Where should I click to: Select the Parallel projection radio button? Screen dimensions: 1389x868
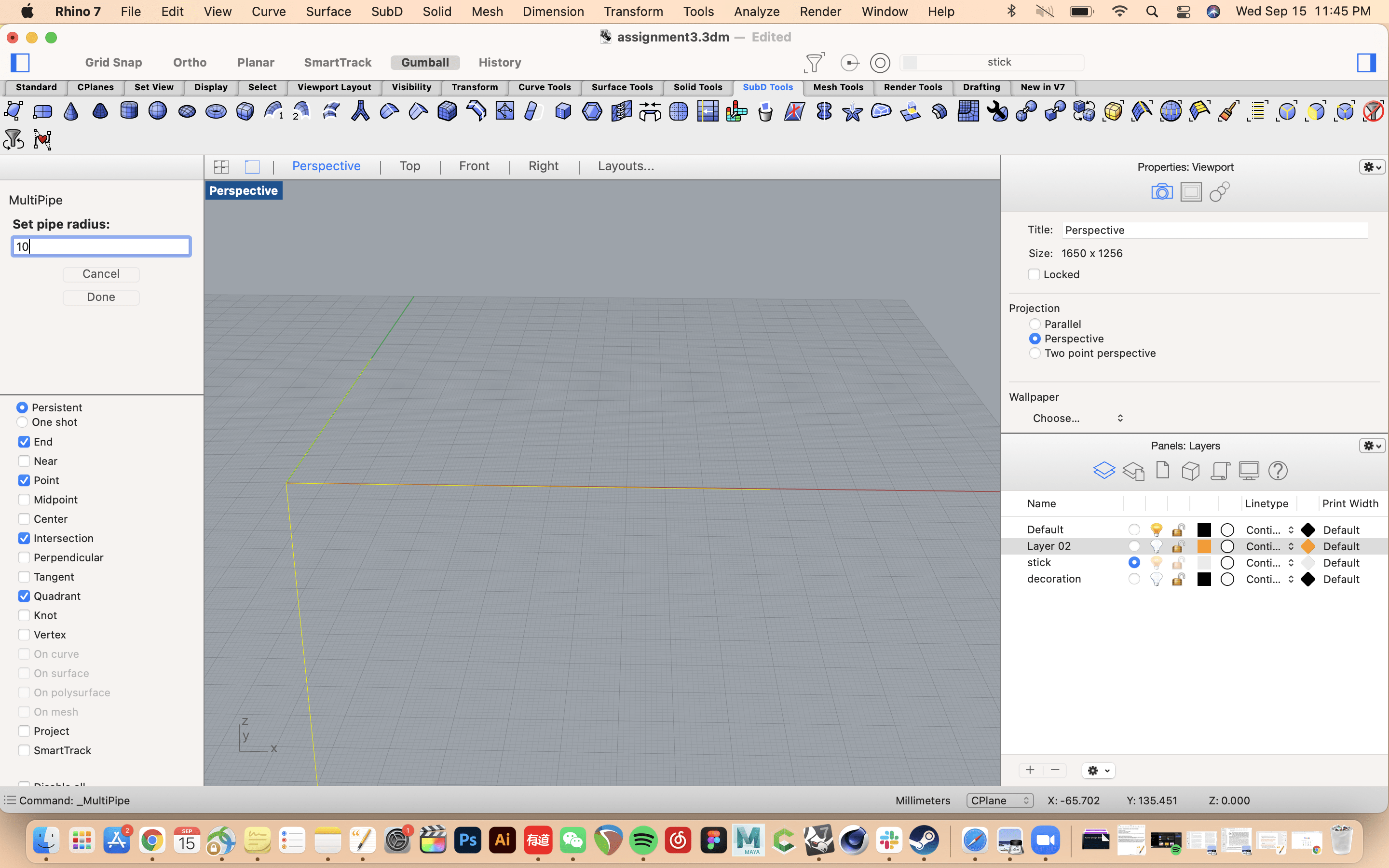(x=1035, y=324)
